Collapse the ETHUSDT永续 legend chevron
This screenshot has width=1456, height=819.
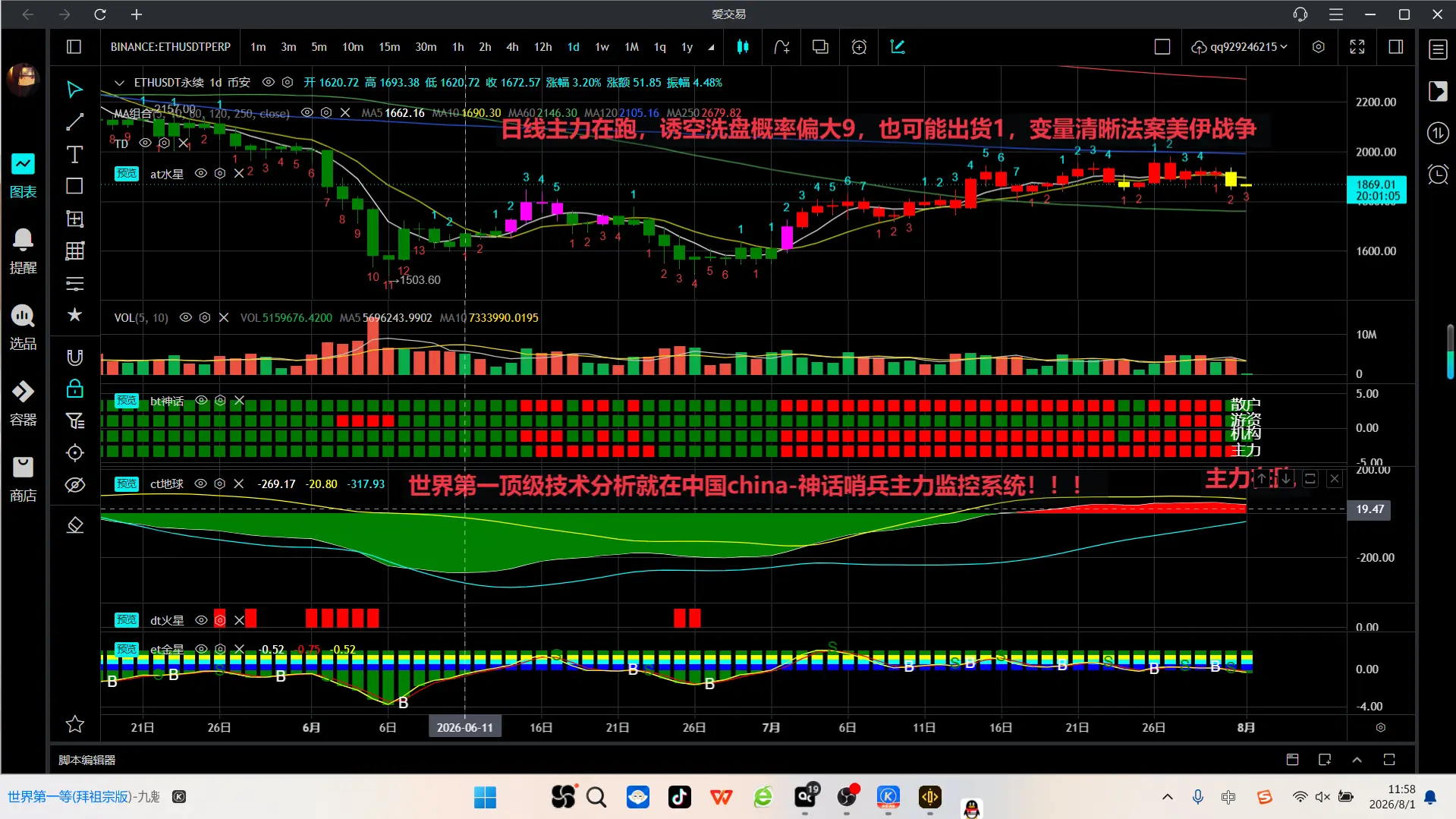click(x=119, y=82)
